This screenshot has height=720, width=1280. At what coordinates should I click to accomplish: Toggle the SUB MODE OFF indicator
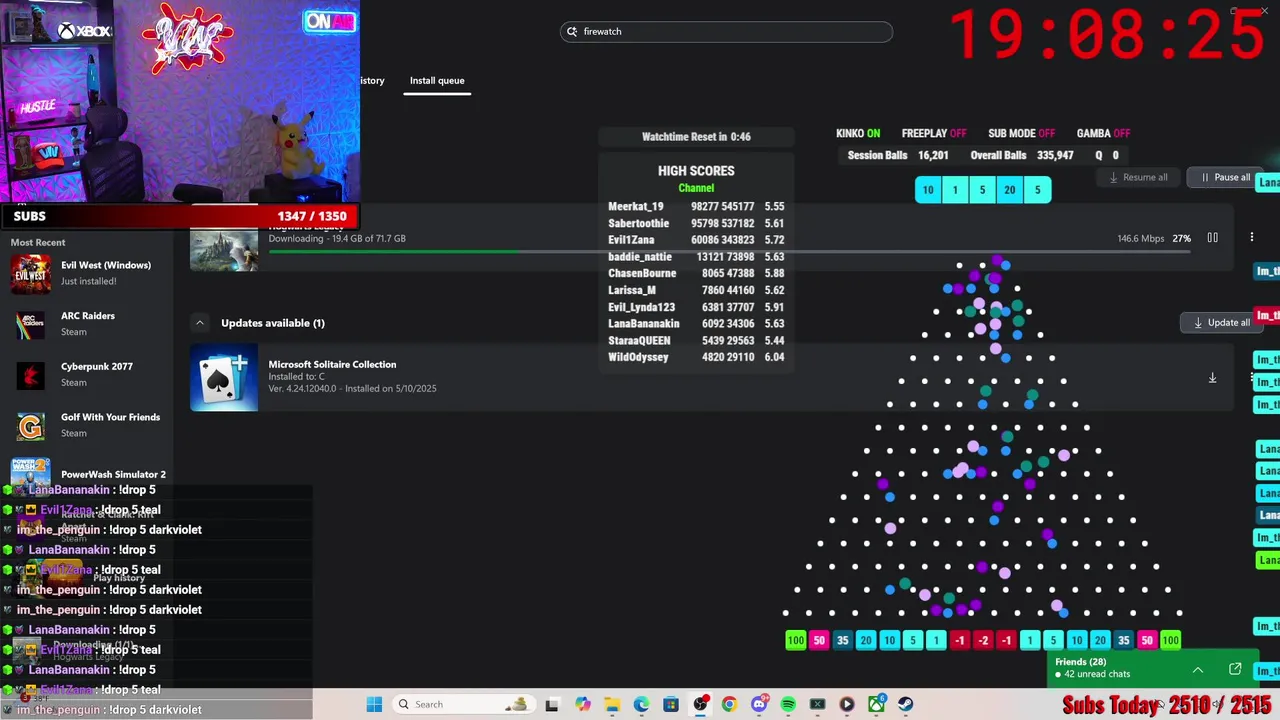(1021, 133)
